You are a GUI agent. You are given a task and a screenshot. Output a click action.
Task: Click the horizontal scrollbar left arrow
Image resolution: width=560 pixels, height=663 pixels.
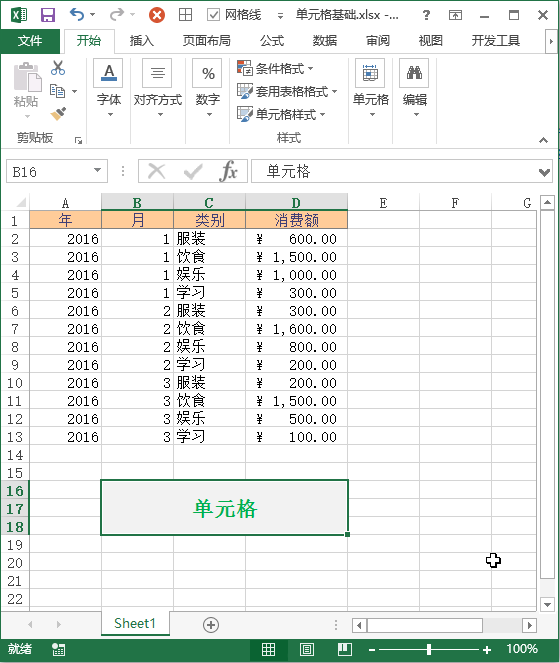359,625
